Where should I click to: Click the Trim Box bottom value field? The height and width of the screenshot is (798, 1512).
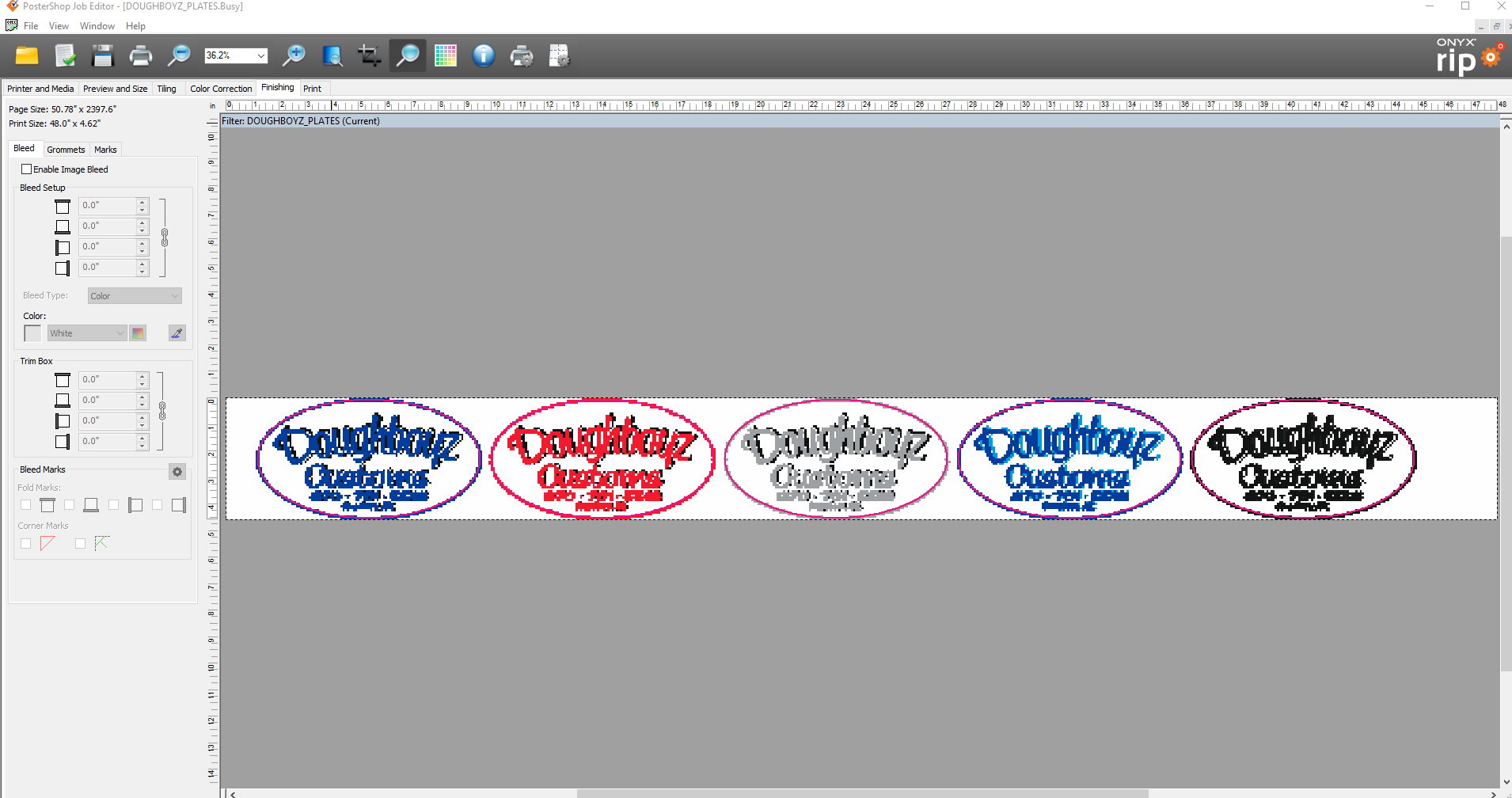(108, 401)
